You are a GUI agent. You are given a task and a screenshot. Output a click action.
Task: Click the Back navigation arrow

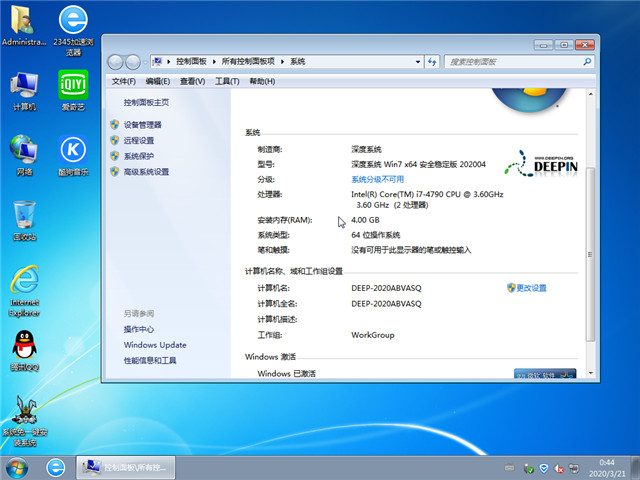click(115, 62)
